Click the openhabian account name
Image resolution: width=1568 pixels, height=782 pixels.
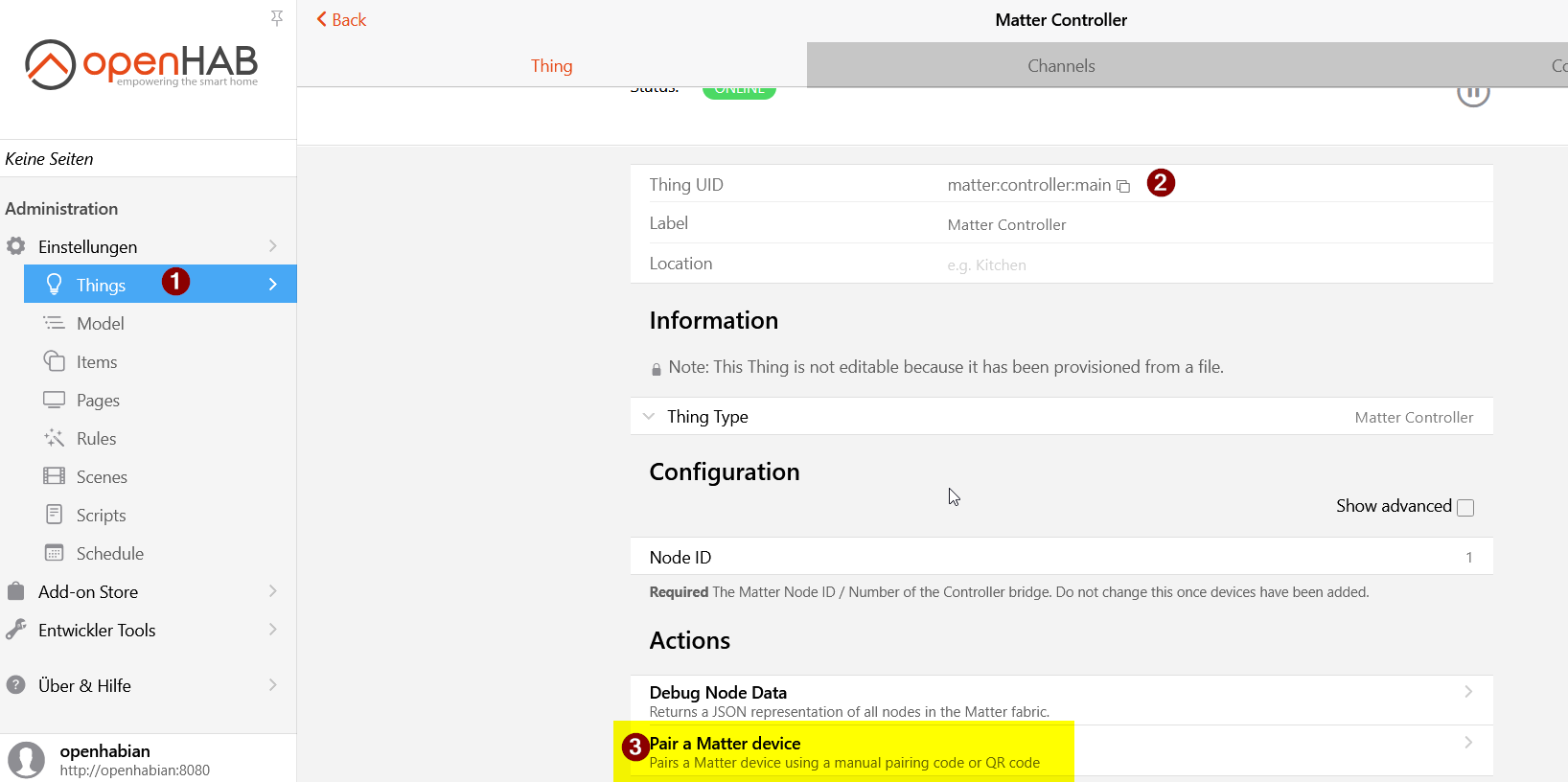pyautogui.click(x=105, y=751)
